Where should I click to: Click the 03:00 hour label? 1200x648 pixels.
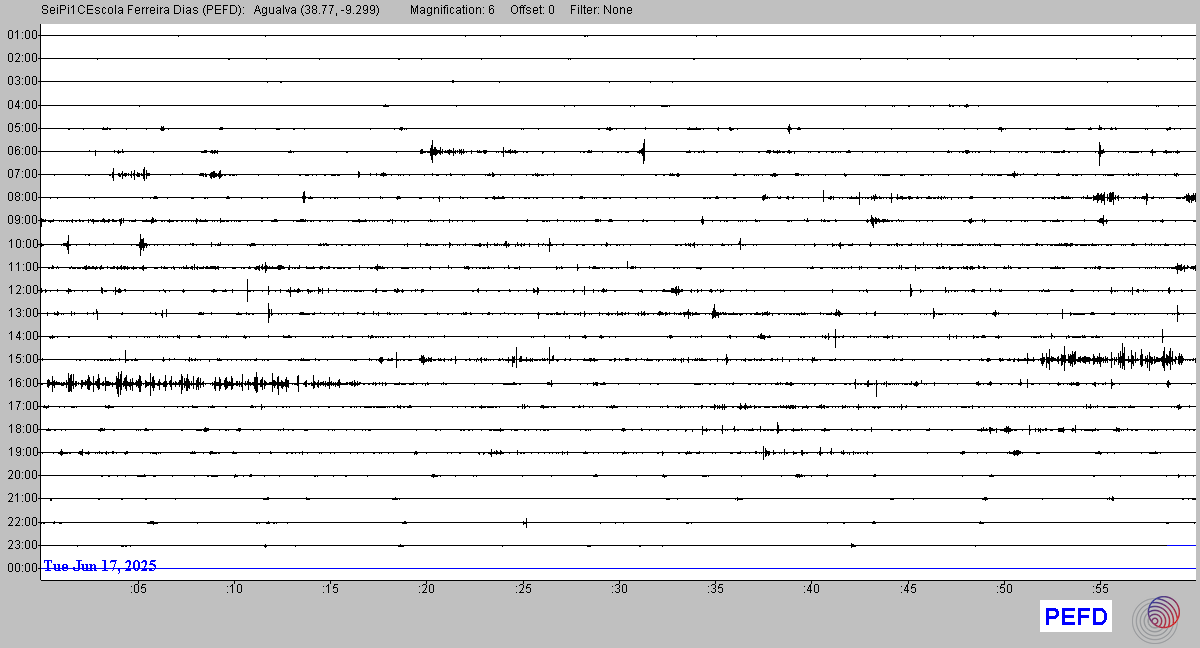(x=22, y=81)
